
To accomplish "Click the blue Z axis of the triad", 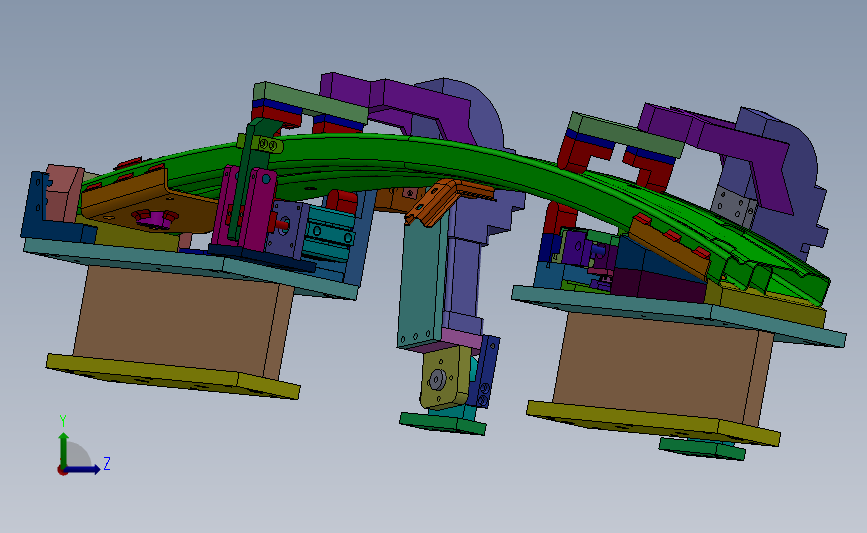I will click(x=83, y=469).
